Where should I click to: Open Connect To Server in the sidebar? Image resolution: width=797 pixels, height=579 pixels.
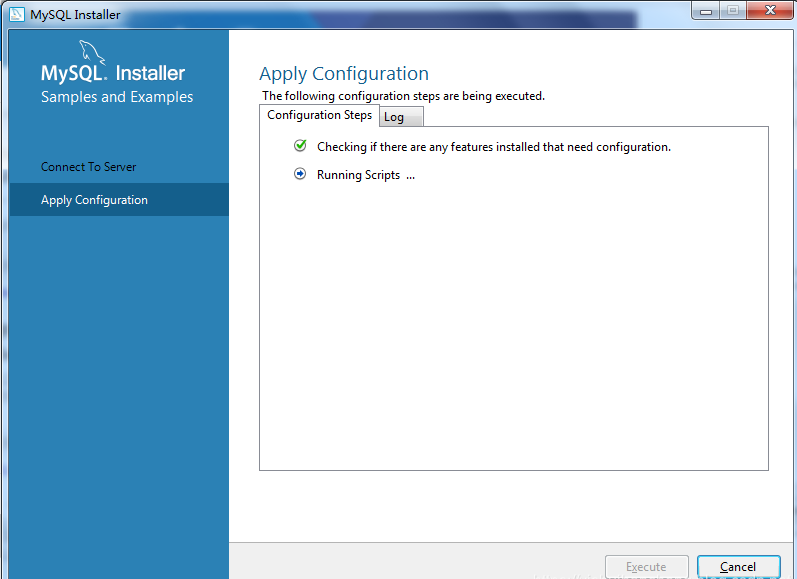point(119,167)
